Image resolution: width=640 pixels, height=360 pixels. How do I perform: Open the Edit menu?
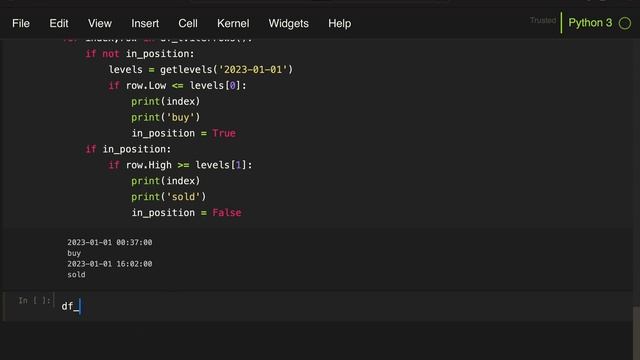(x=59, y=24)
